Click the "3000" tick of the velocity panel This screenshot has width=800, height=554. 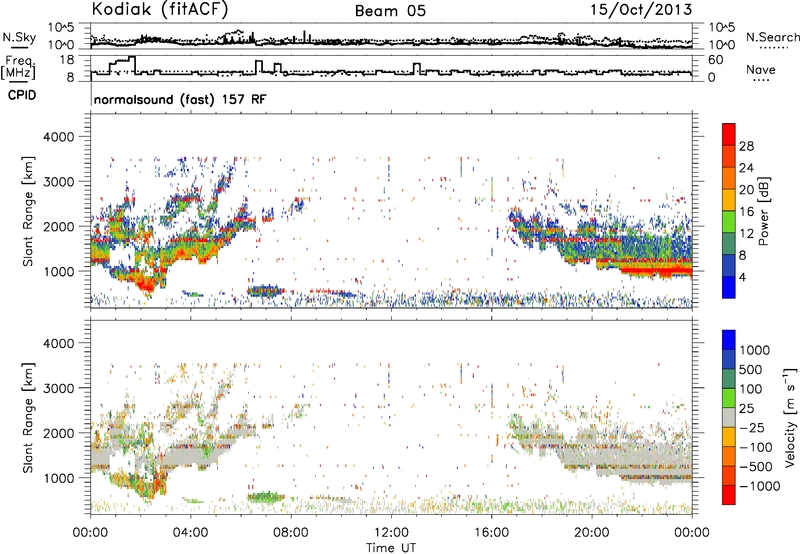(x=59, y=388)
